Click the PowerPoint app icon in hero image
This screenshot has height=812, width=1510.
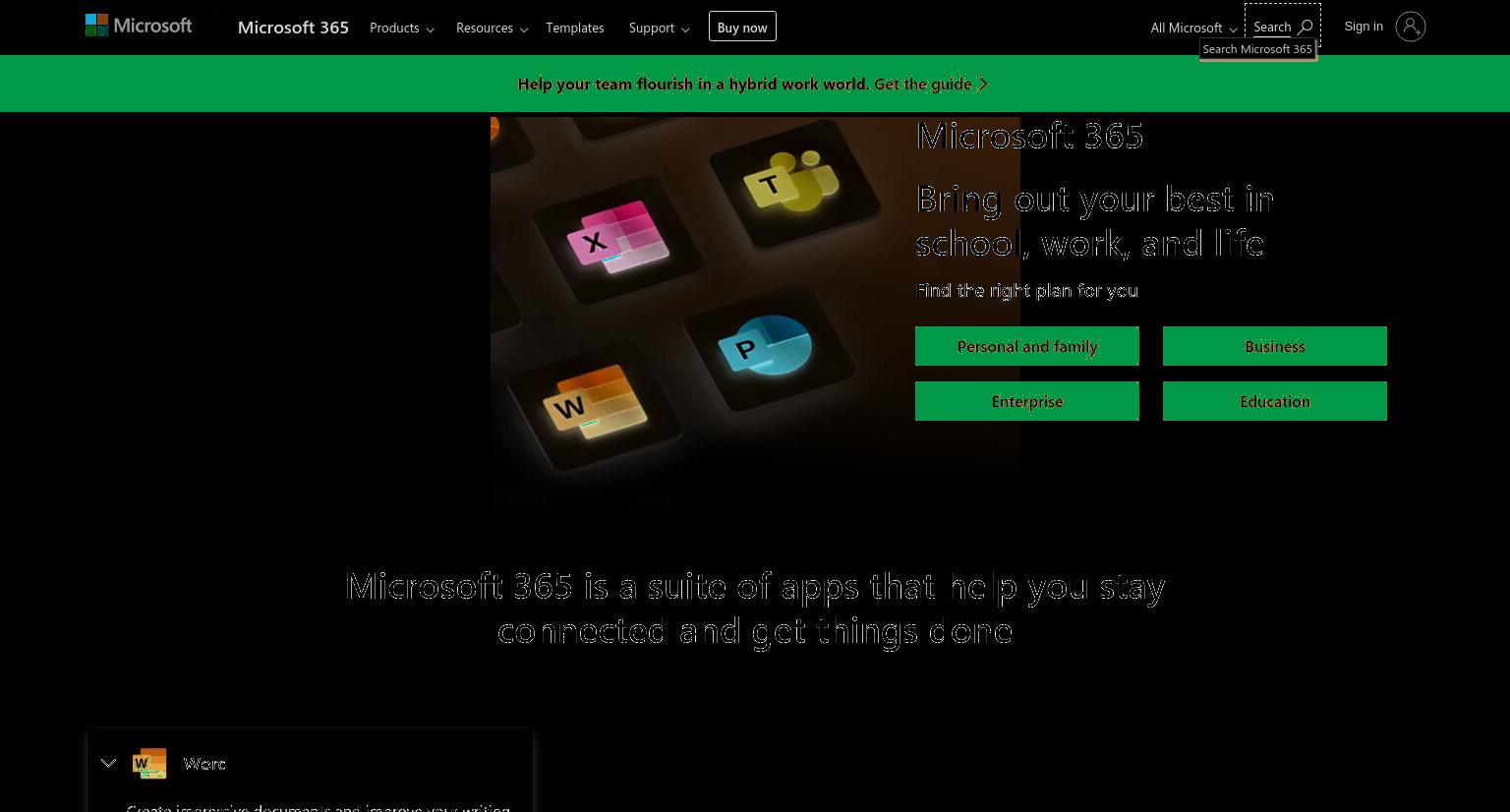coord(766,345)
